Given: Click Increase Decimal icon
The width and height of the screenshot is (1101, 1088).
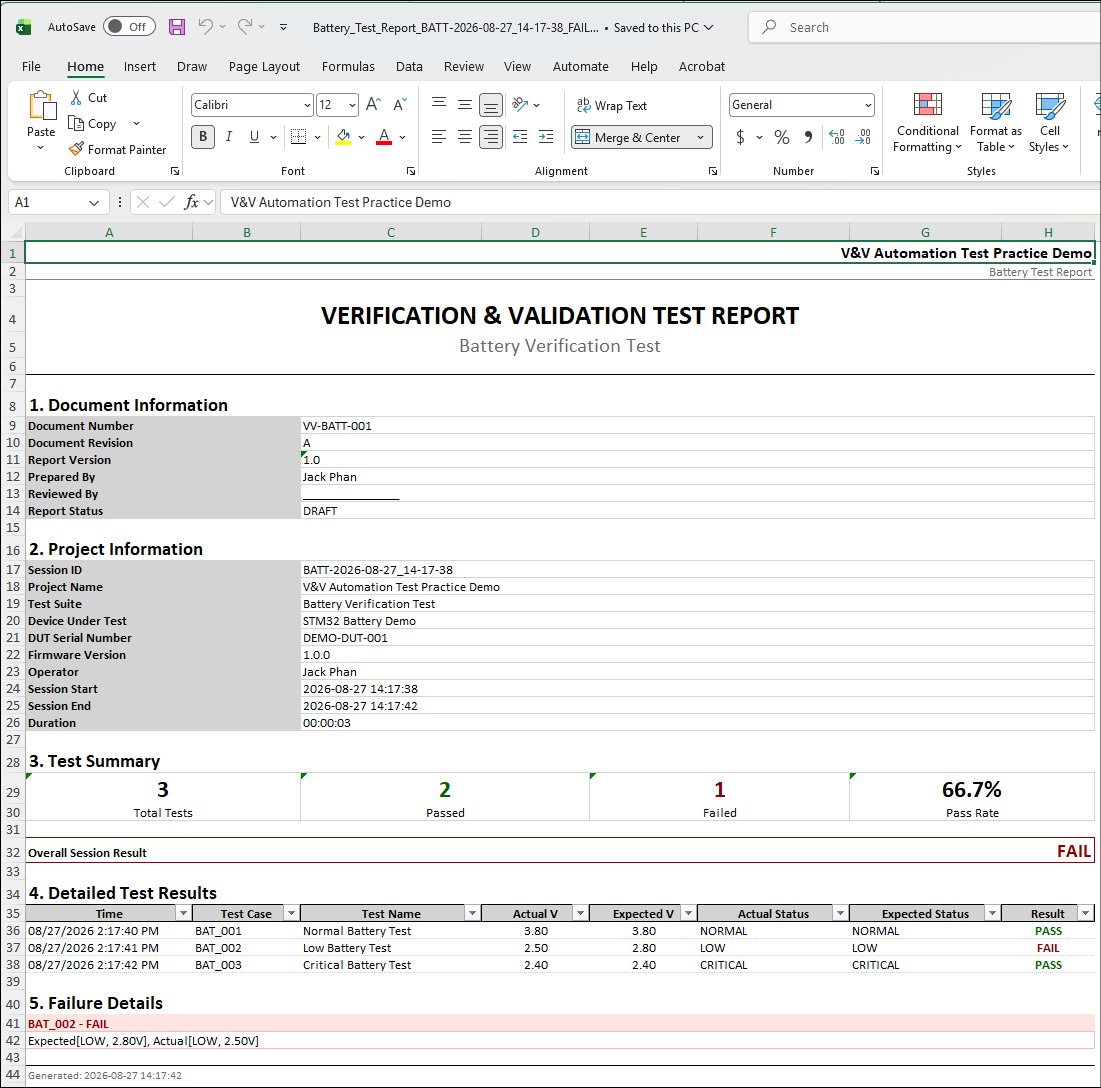Looking at the screenshot, I should coord(837,137).
